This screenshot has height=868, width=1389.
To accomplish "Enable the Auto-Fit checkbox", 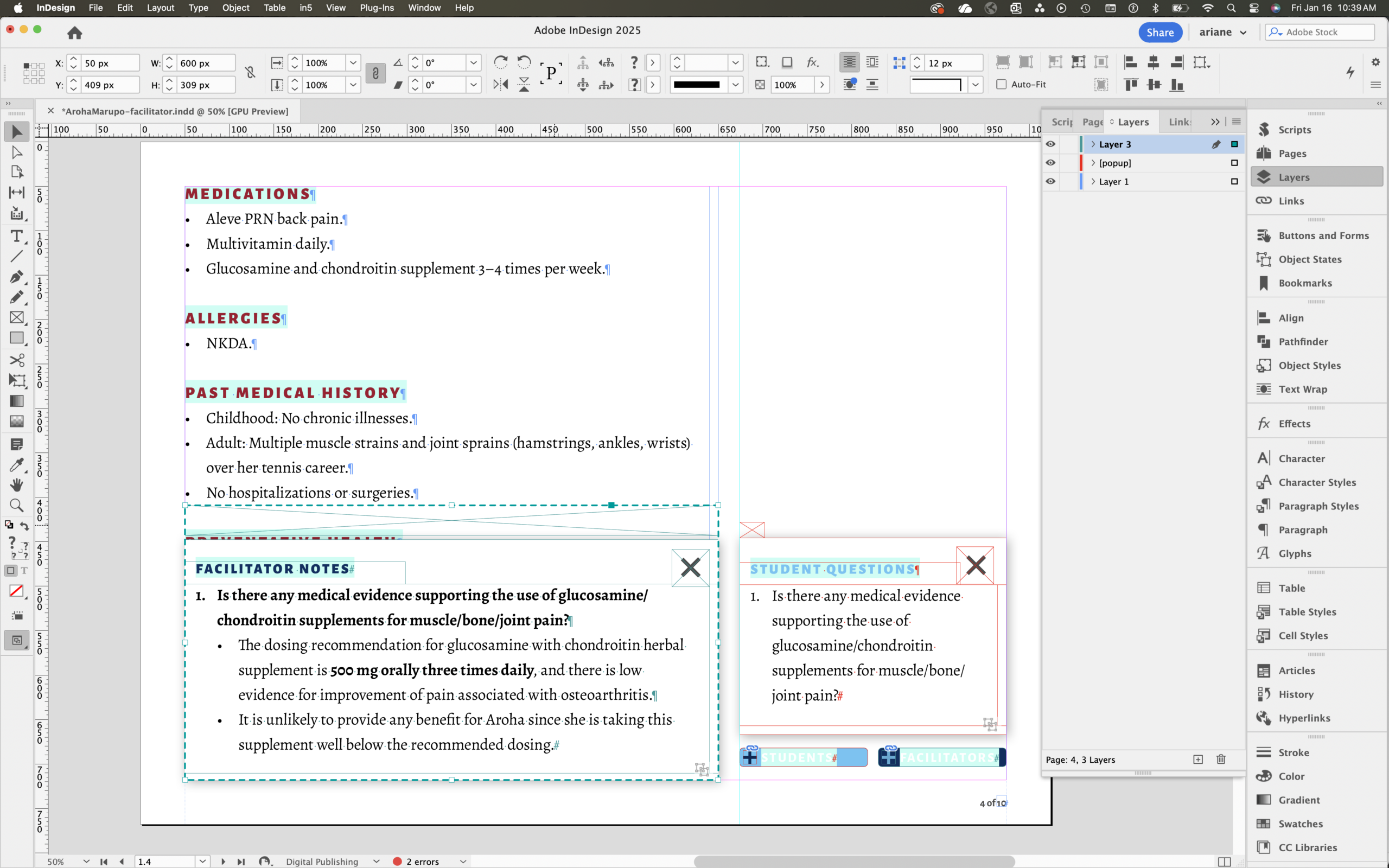I will 1002,85.
